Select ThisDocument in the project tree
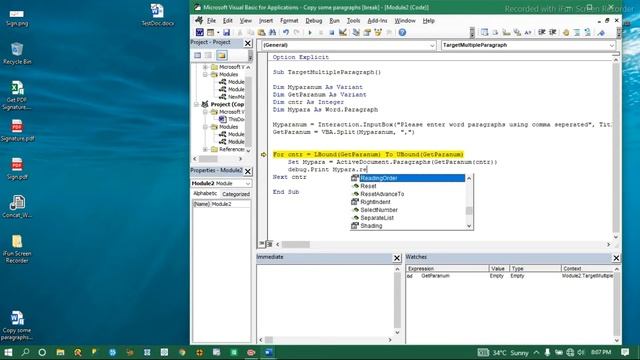 [x=232, y=119]
